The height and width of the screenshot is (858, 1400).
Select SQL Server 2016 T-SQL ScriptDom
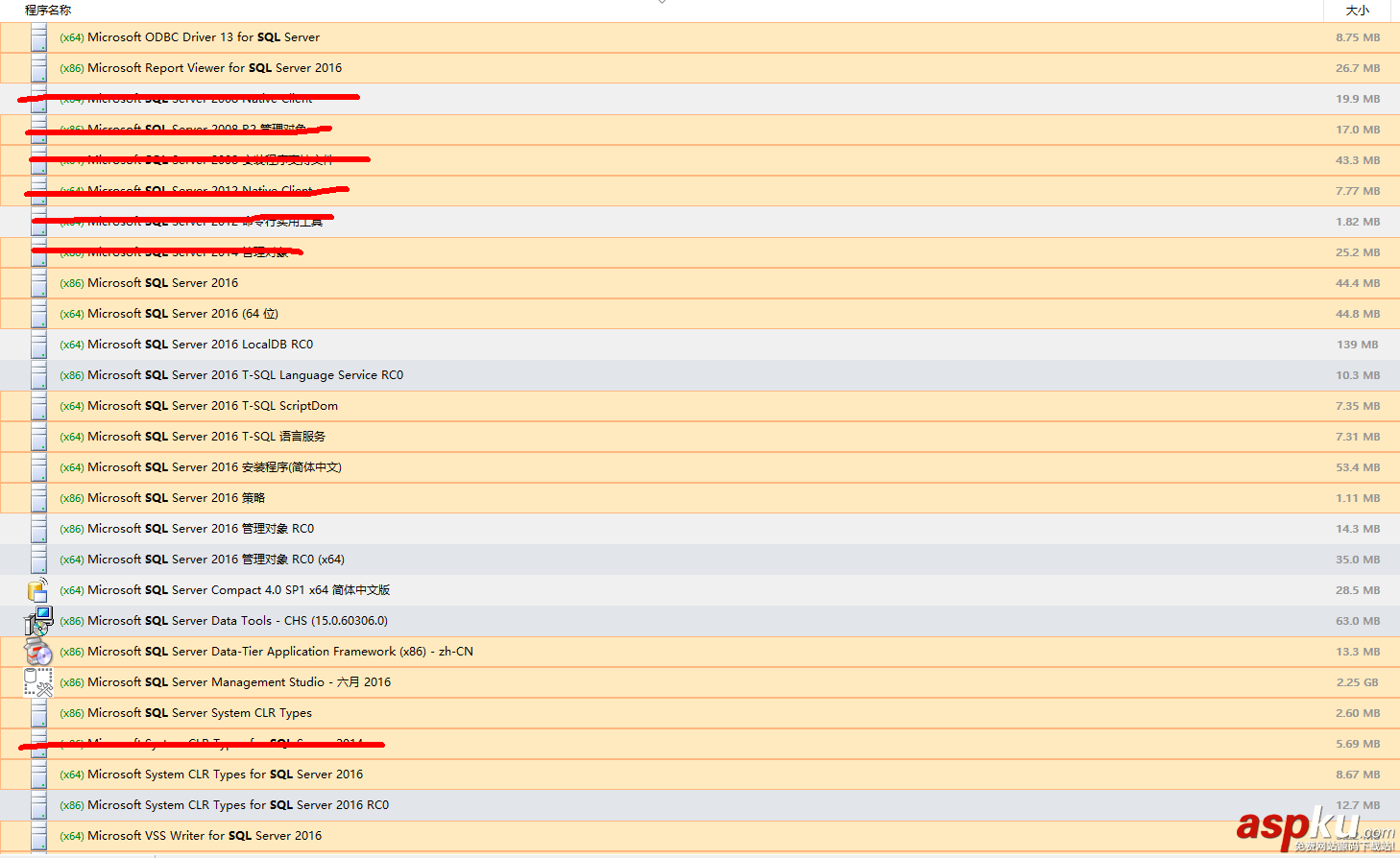click(199, 406)
